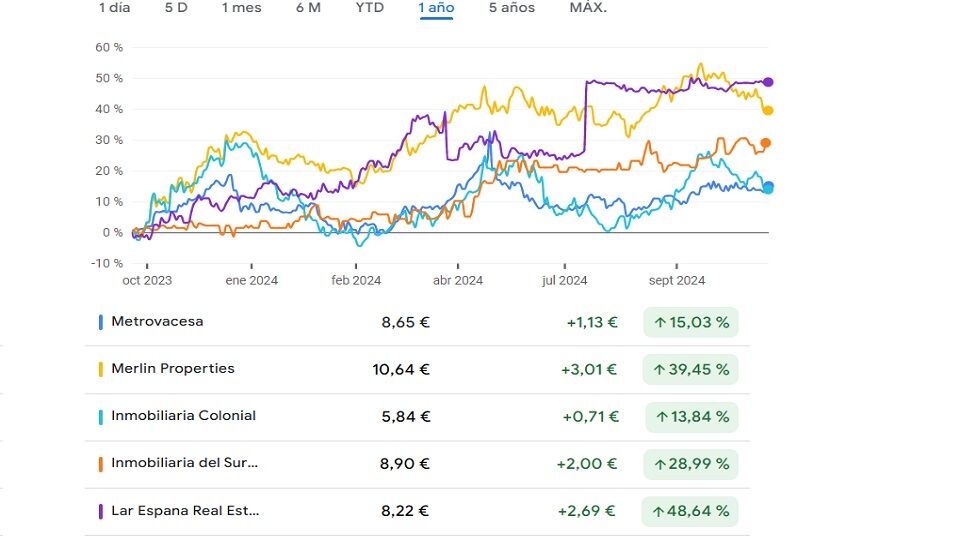This screenshot has height=540, width=960.
Task: Select the 1 día time range tab
Action: click(114, 8)
